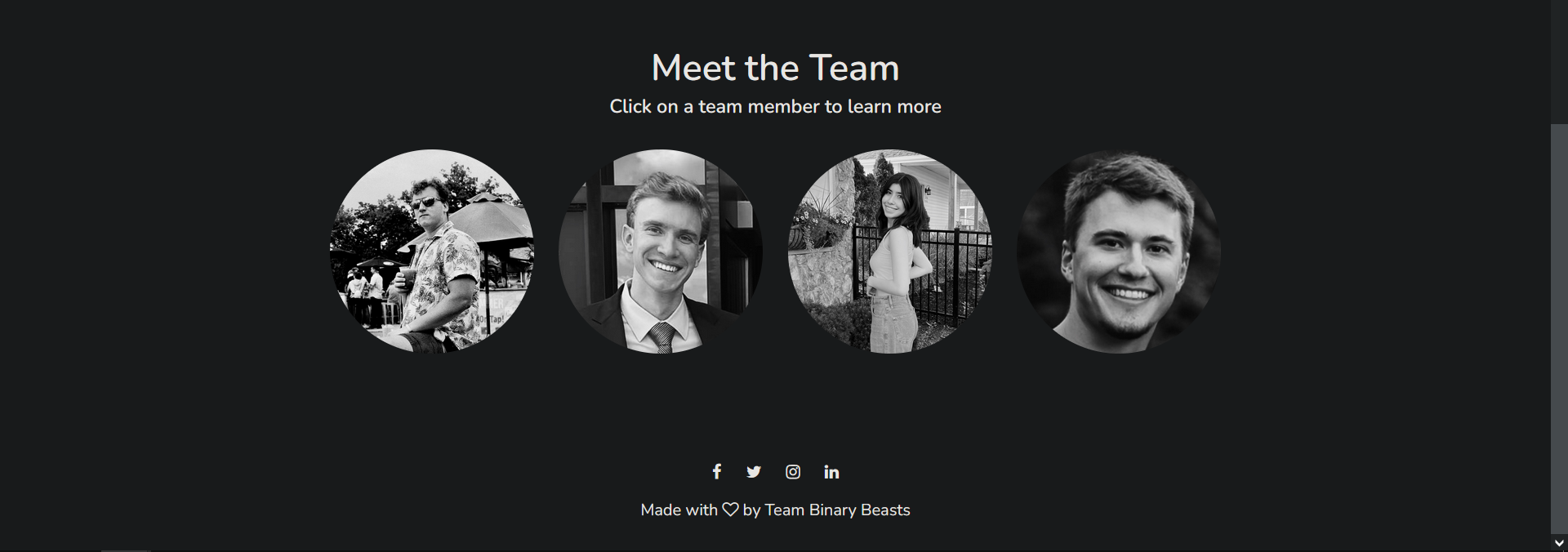The height and width of the screenshot is (552, 1568).
Task: Click the vertical scrollbar thumb
Action: [1559, 329]
